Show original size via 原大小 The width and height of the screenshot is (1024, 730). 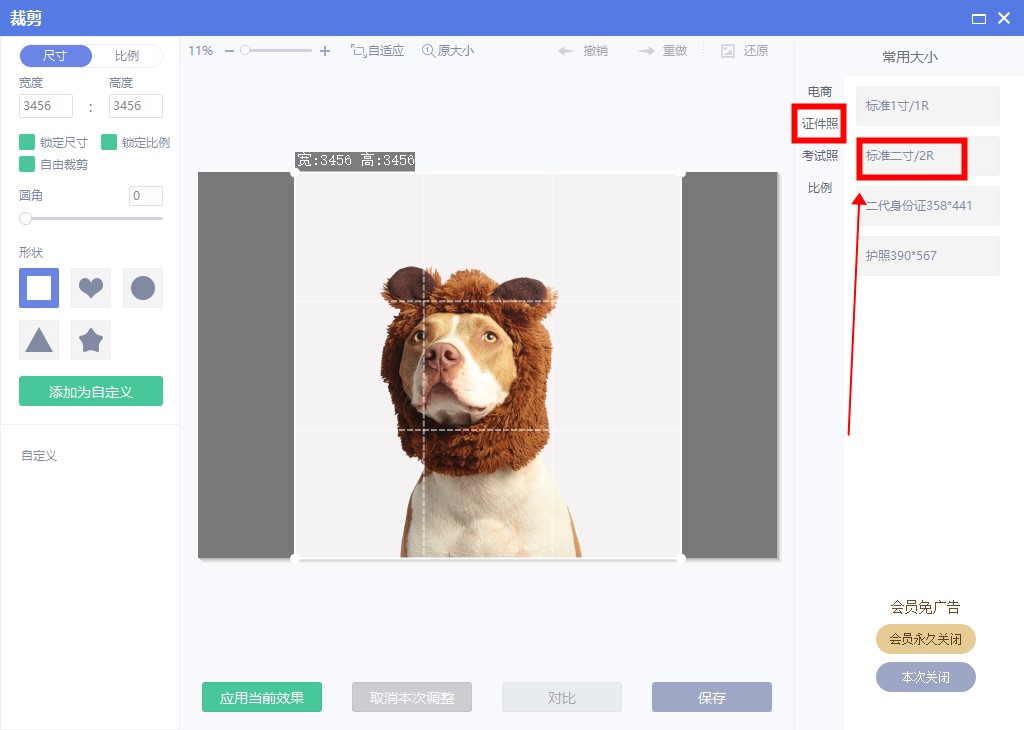point(447,51)
